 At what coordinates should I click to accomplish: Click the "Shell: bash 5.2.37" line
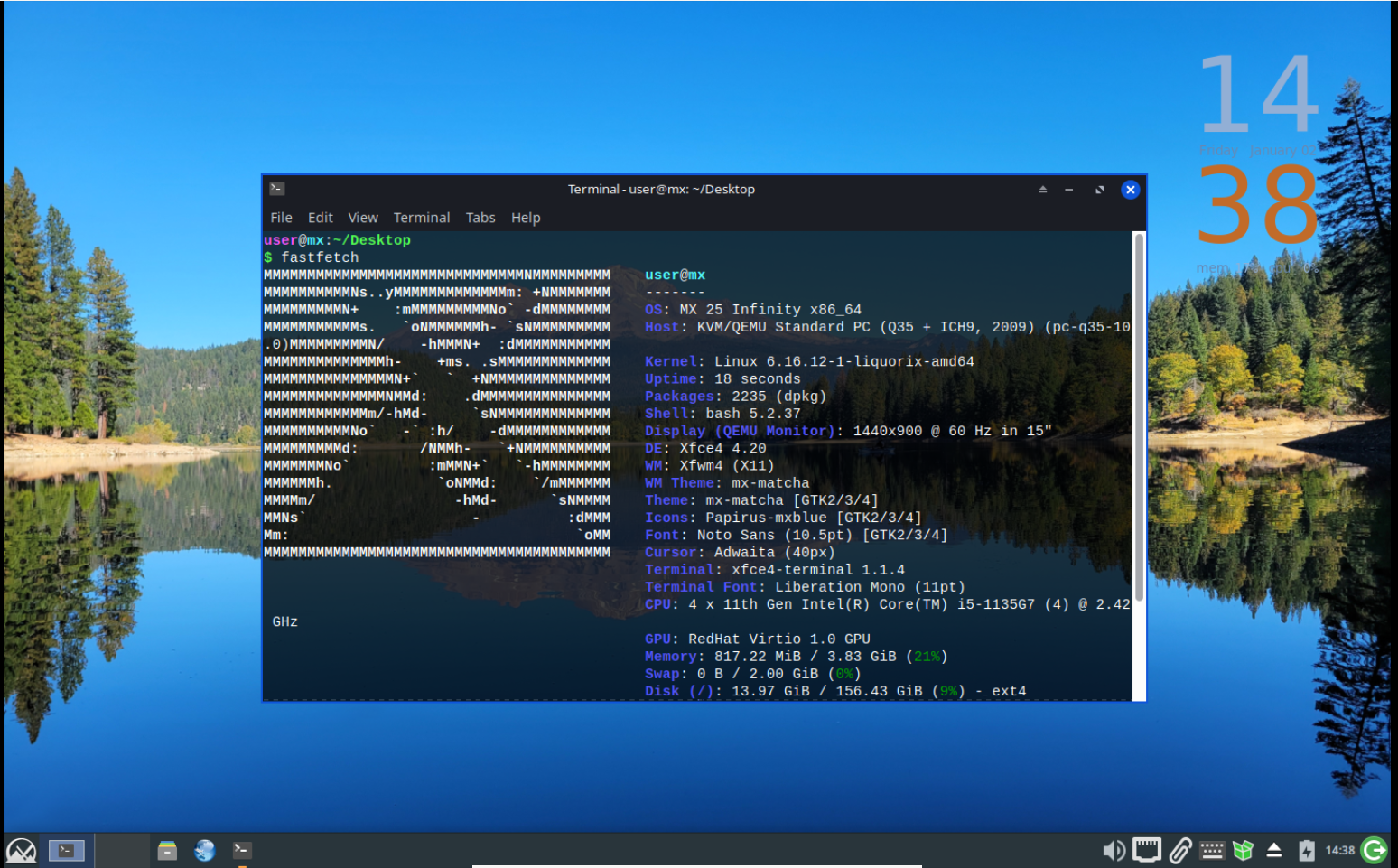[722, 414]
